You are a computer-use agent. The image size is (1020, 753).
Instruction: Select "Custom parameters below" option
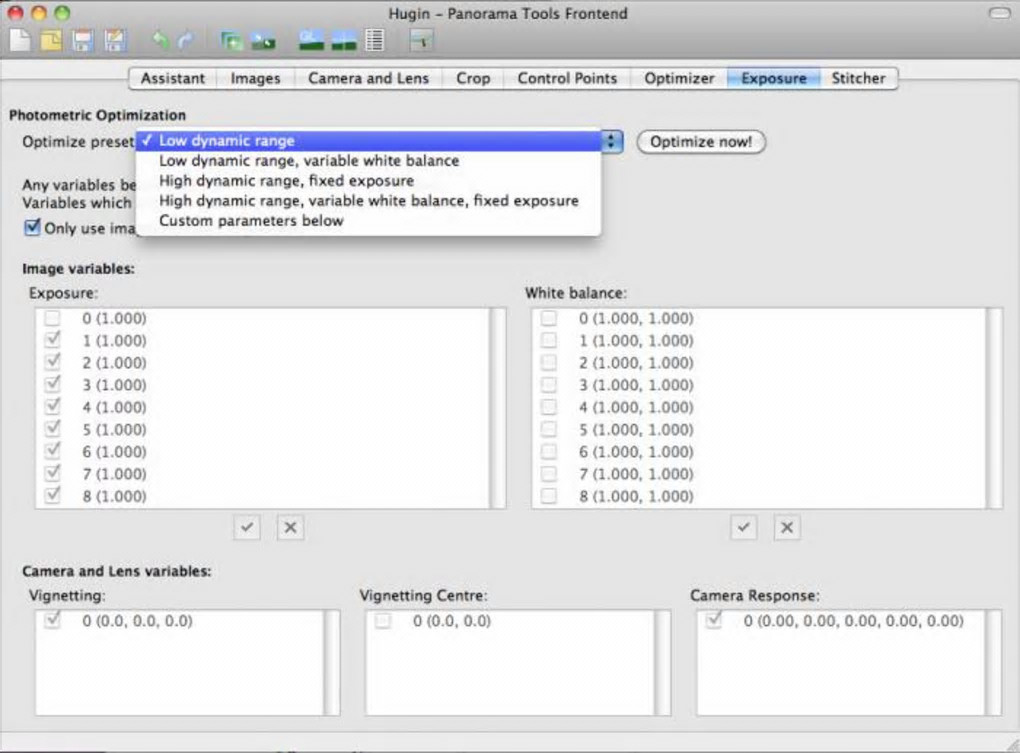click(x=368, y=220)
